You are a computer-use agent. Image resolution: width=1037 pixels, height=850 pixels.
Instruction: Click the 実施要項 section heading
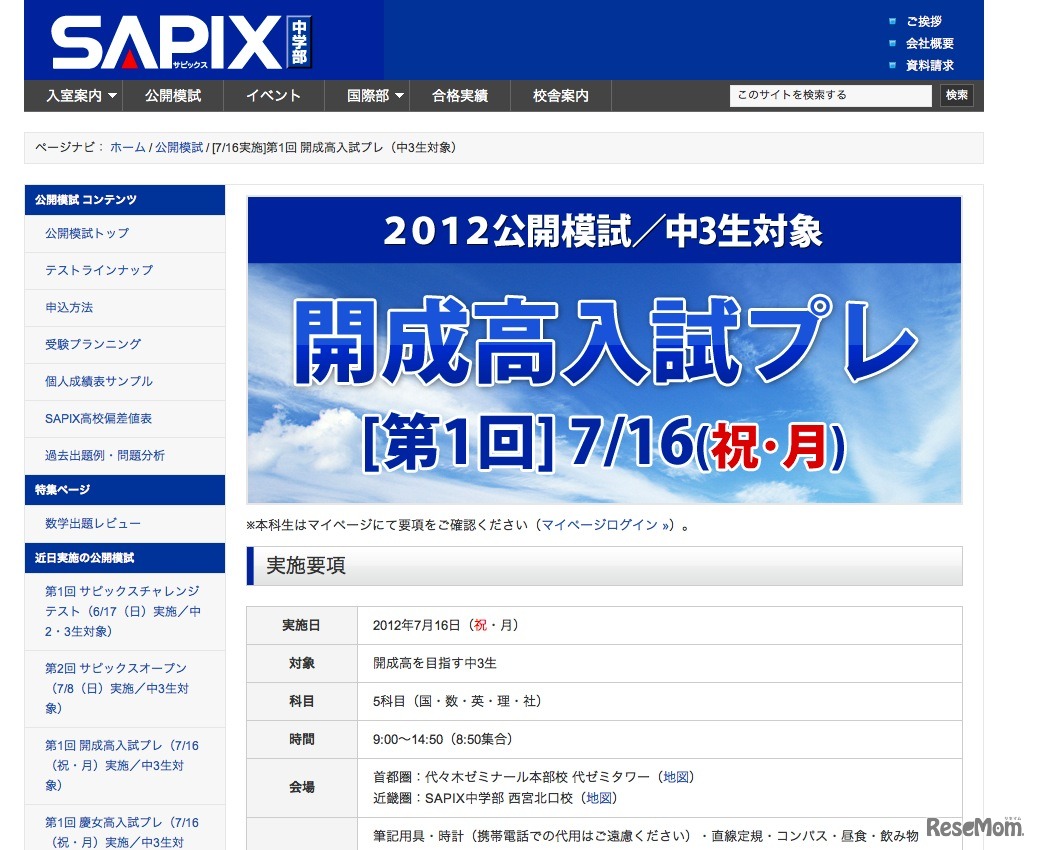(x=604, y=566)
